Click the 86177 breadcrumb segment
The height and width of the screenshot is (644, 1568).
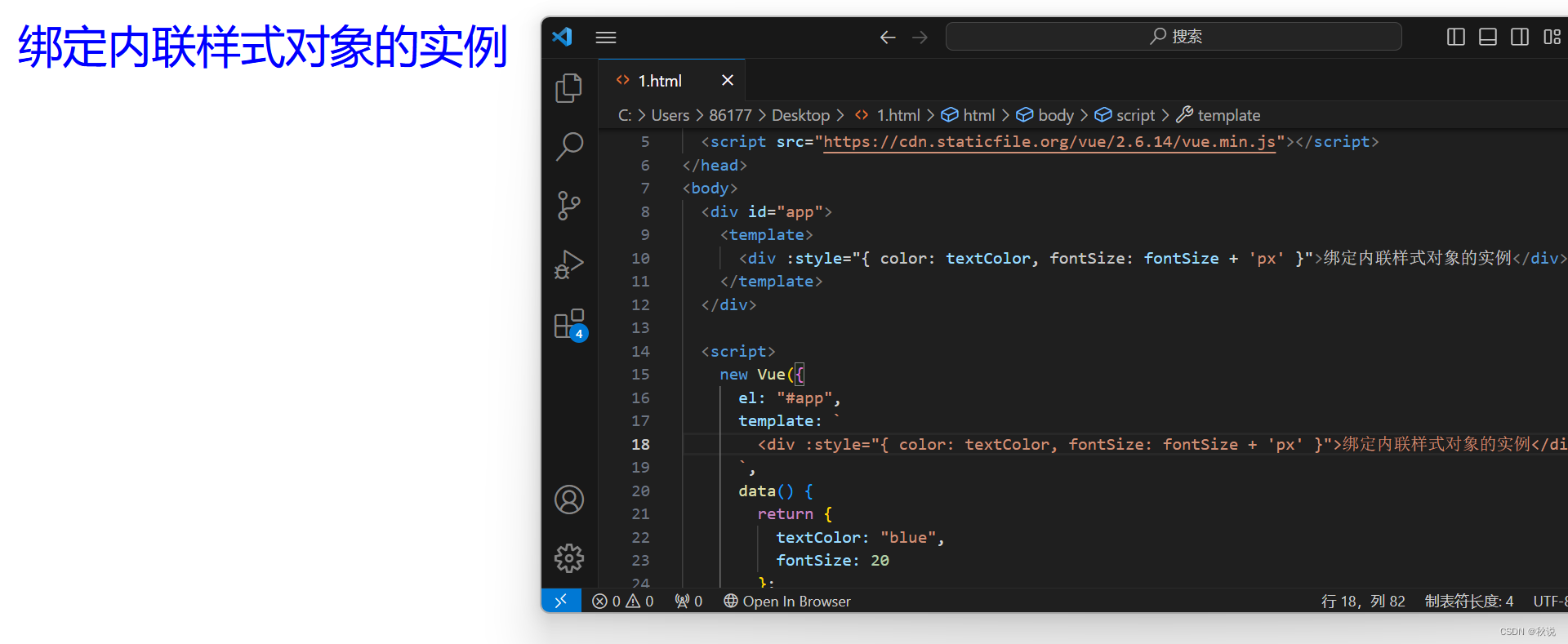(x=730, y=115)
